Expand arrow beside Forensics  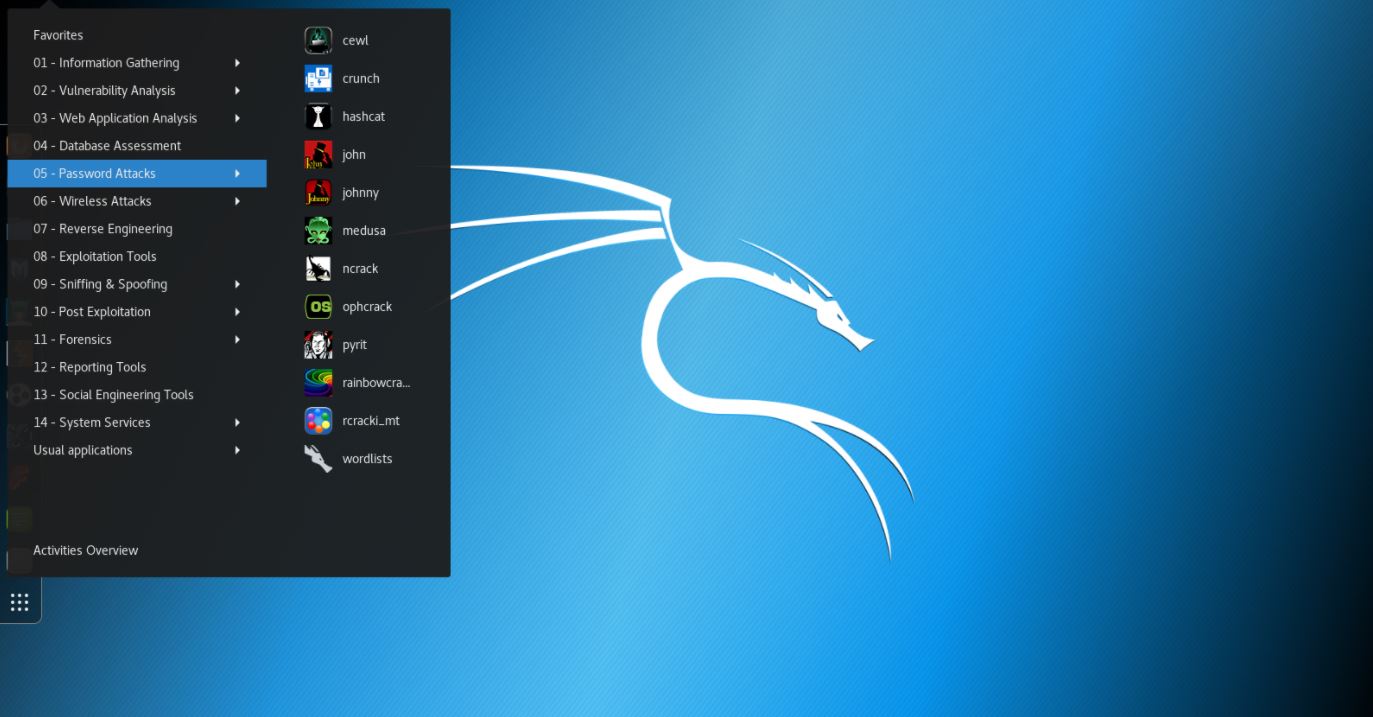point(238,340)
